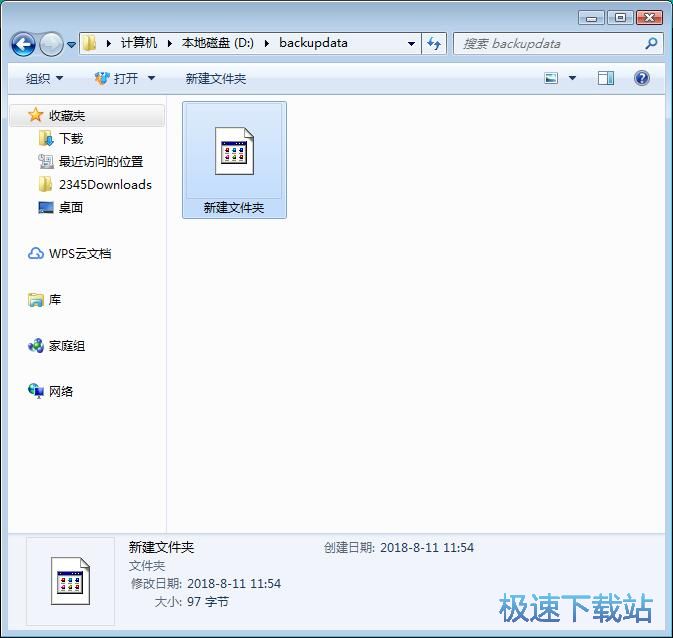Open the 组织 menu

pyautogui.click(x=44, y=79)
